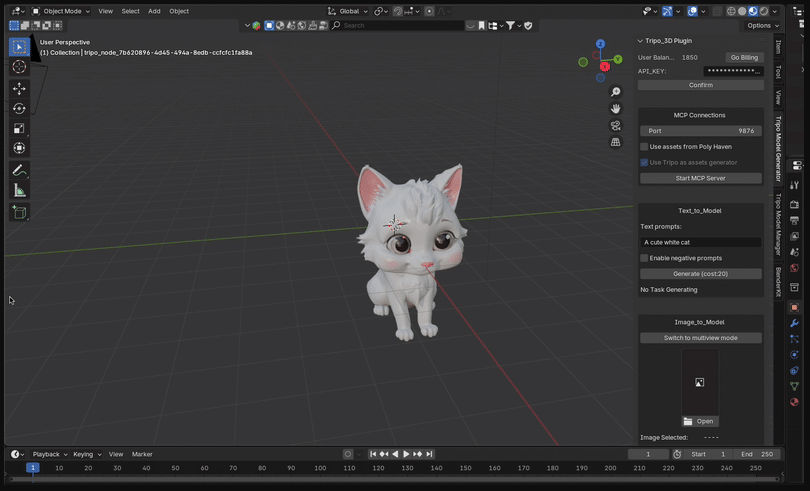Open the timeline editor type dropdown
The image size is (810, 491).
(x=18, y=454)
